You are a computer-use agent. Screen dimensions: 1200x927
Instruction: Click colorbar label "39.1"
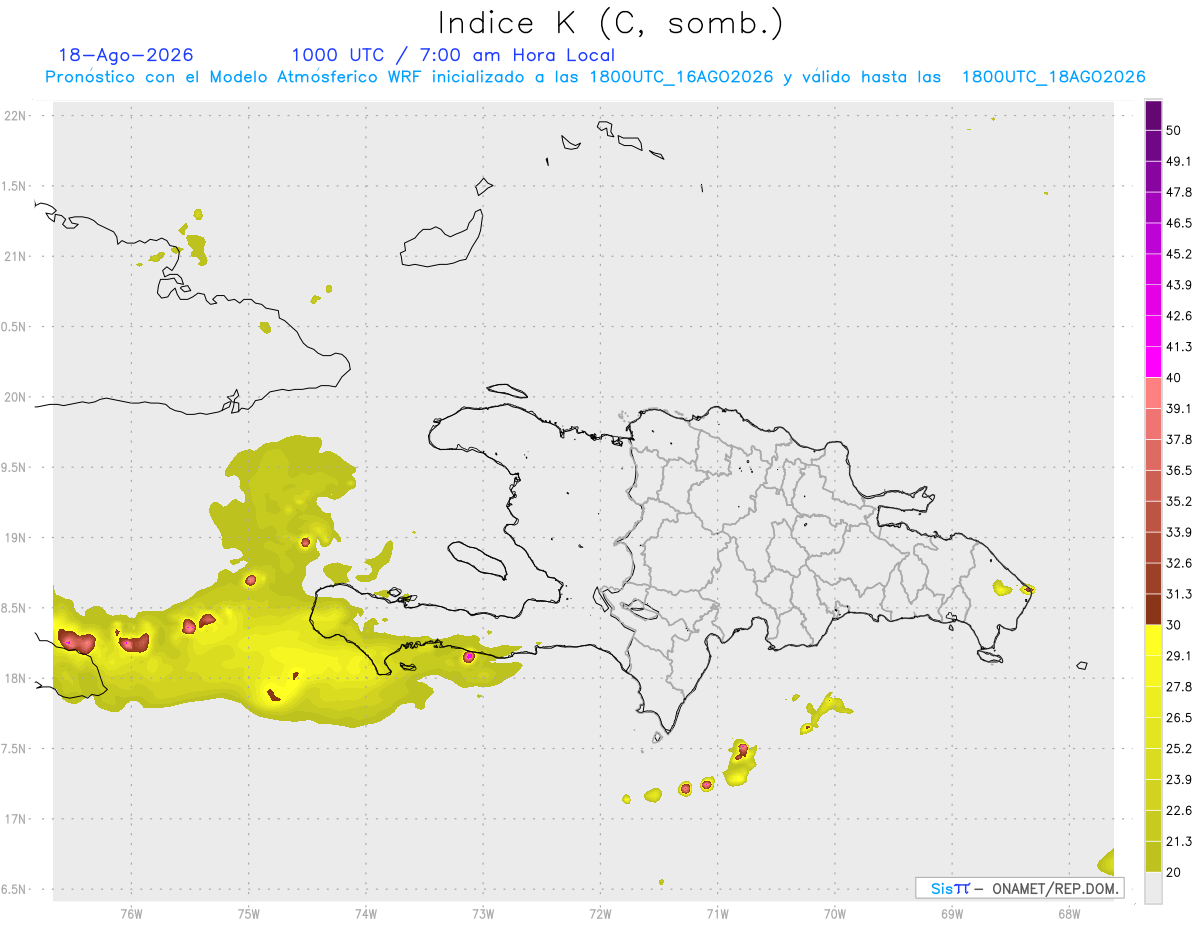tap(1179, 408)
